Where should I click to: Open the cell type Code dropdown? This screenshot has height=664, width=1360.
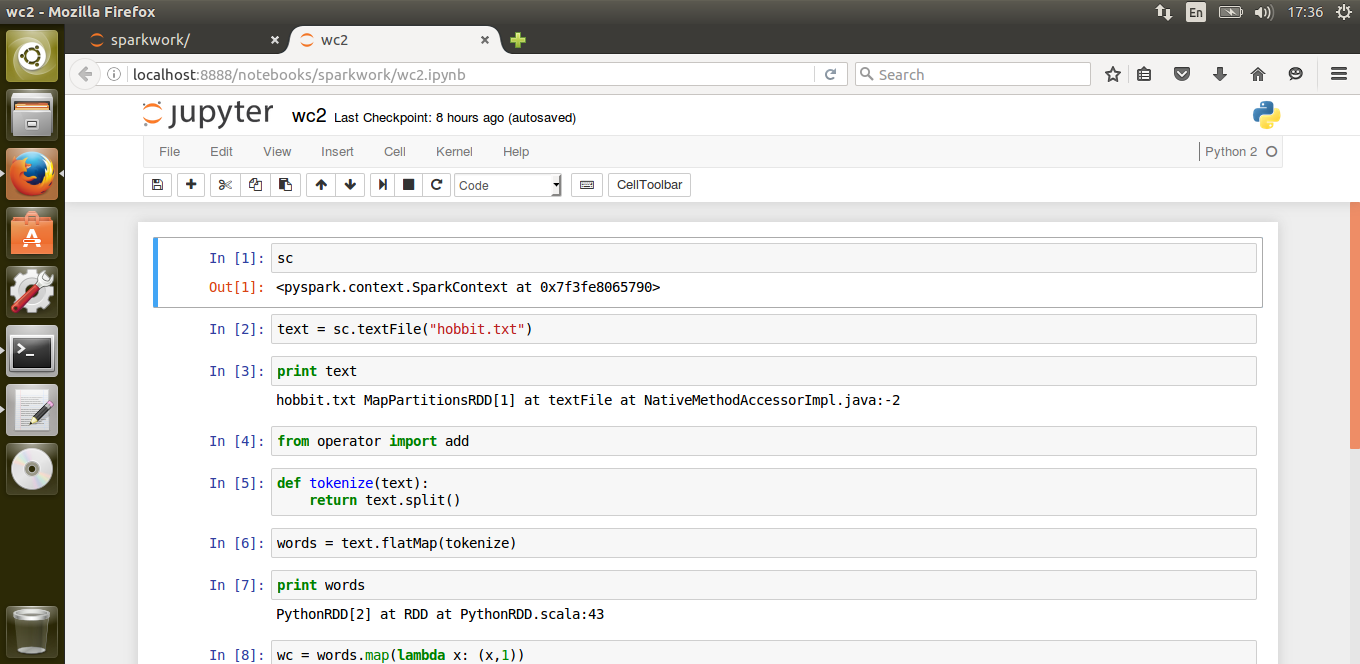(x=508, y=185)
